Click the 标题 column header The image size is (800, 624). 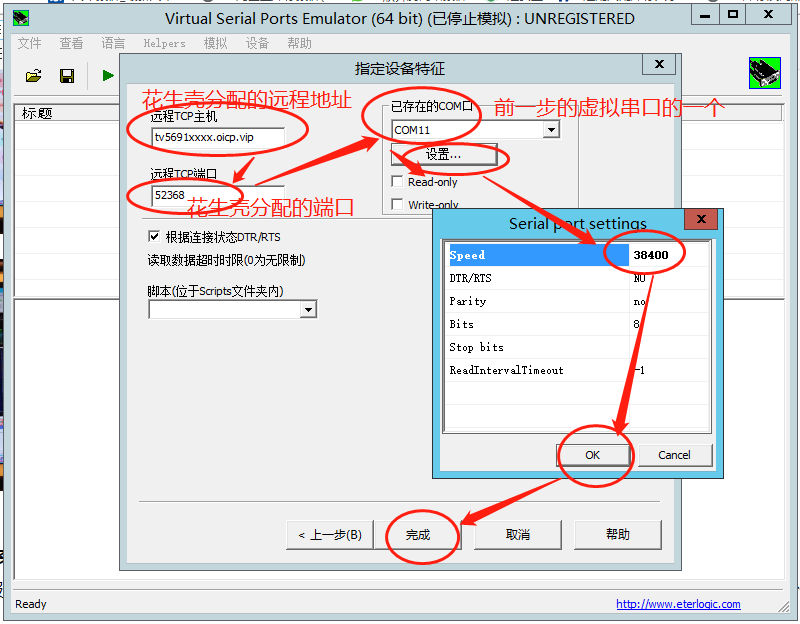pyautogui.click(x=66, y=113)
